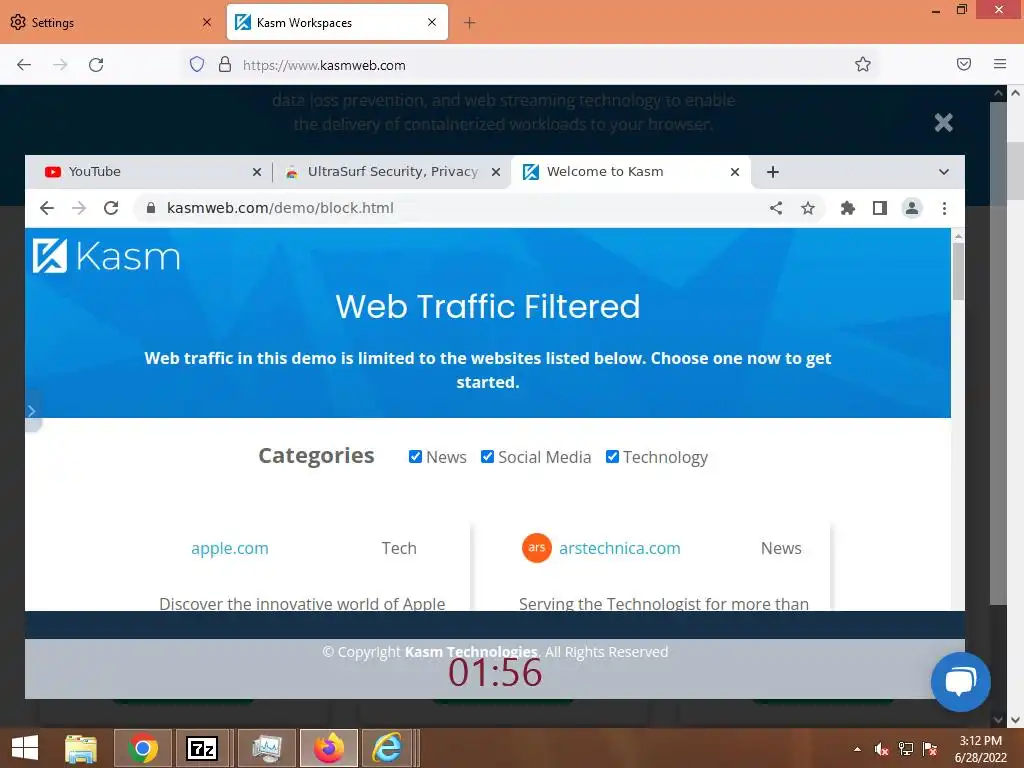1024x768 pixels.
Task: Launch Google Chrome from taskbar
Action: 142,748
